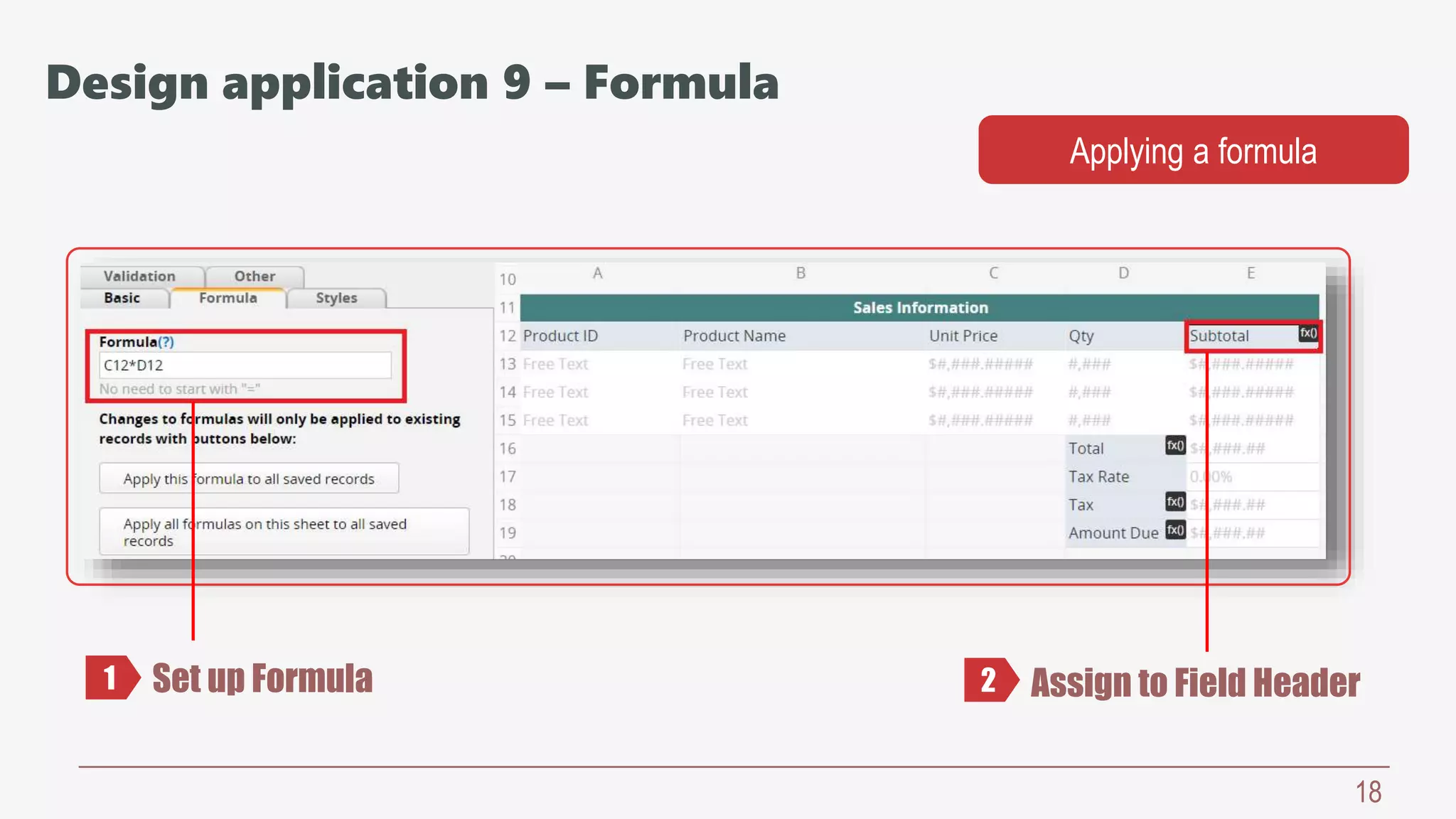The height and width of the screenshot is (819, 1456).
Task: Click Apply all formulas on this sheet button
Action: click(x=284, y=532)
